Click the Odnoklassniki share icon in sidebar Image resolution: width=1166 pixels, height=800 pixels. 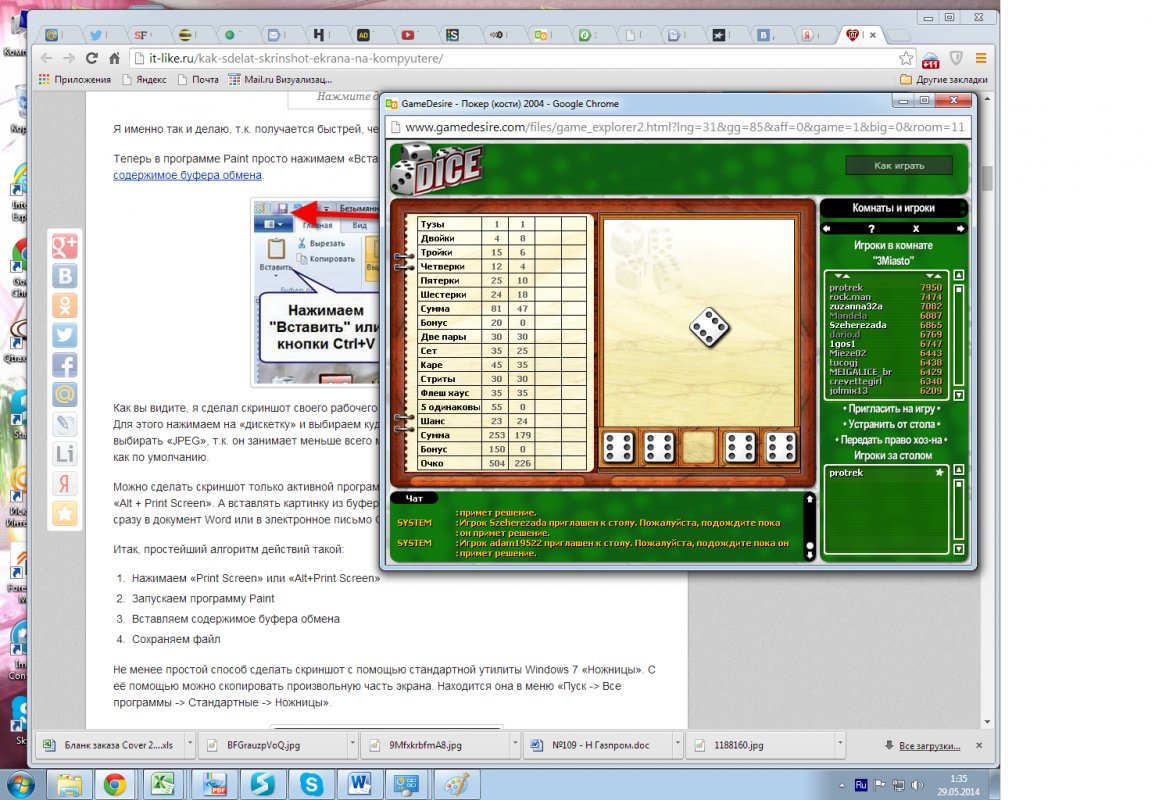coord(65,305)
